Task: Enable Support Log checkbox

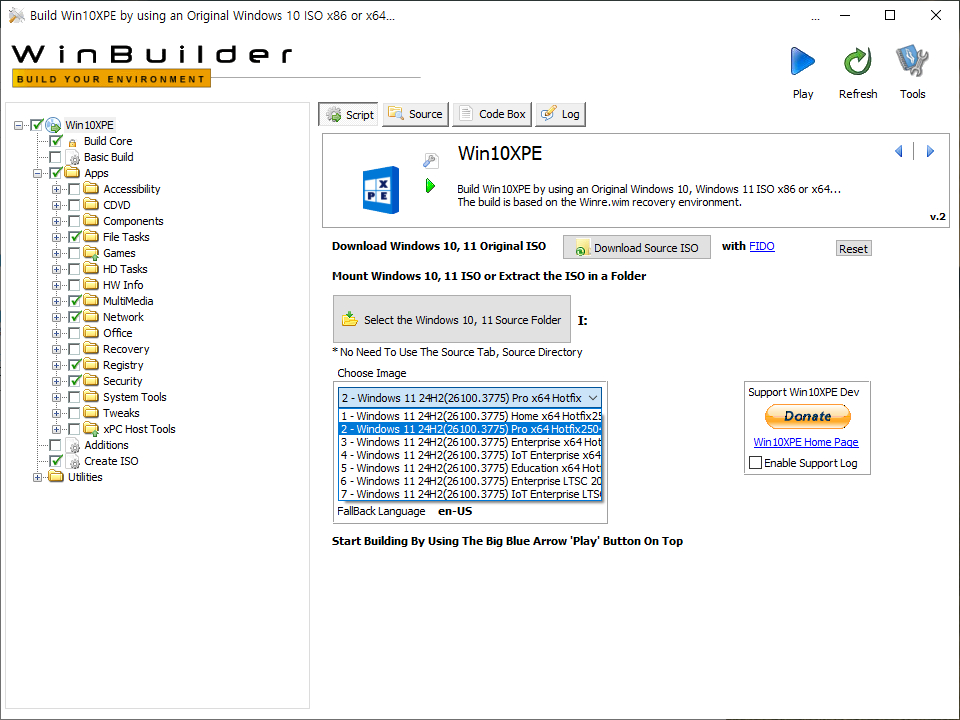Action: point(756,463)
